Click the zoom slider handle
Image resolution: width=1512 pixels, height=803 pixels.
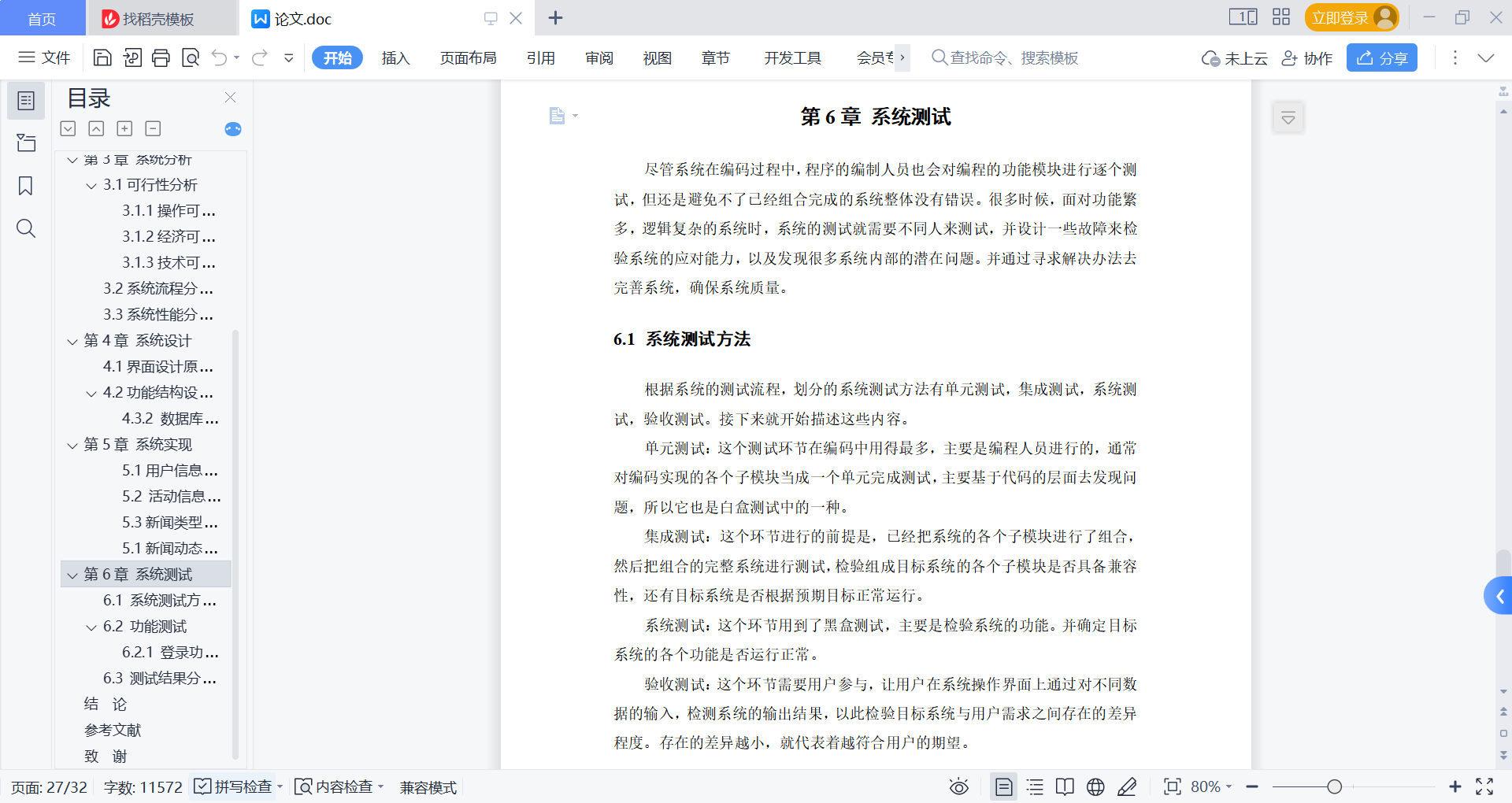[1334, 786]
